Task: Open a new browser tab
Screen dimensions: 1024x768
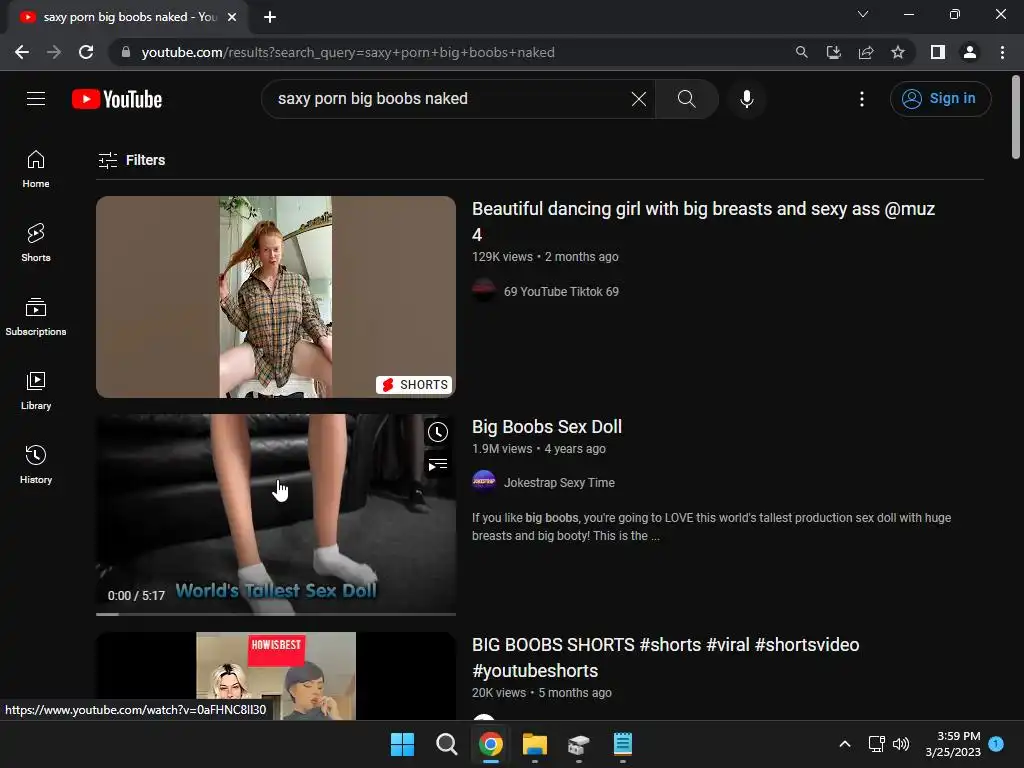Action: (270, 17)
